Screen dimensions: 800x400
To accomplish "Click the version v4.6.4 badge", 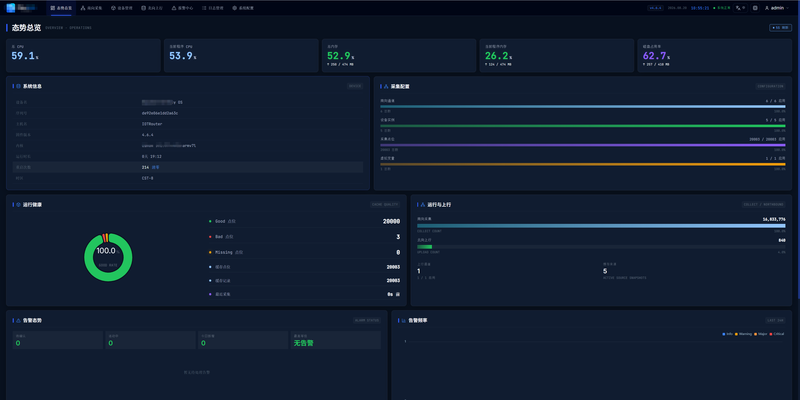I will (x=654, y=8).
